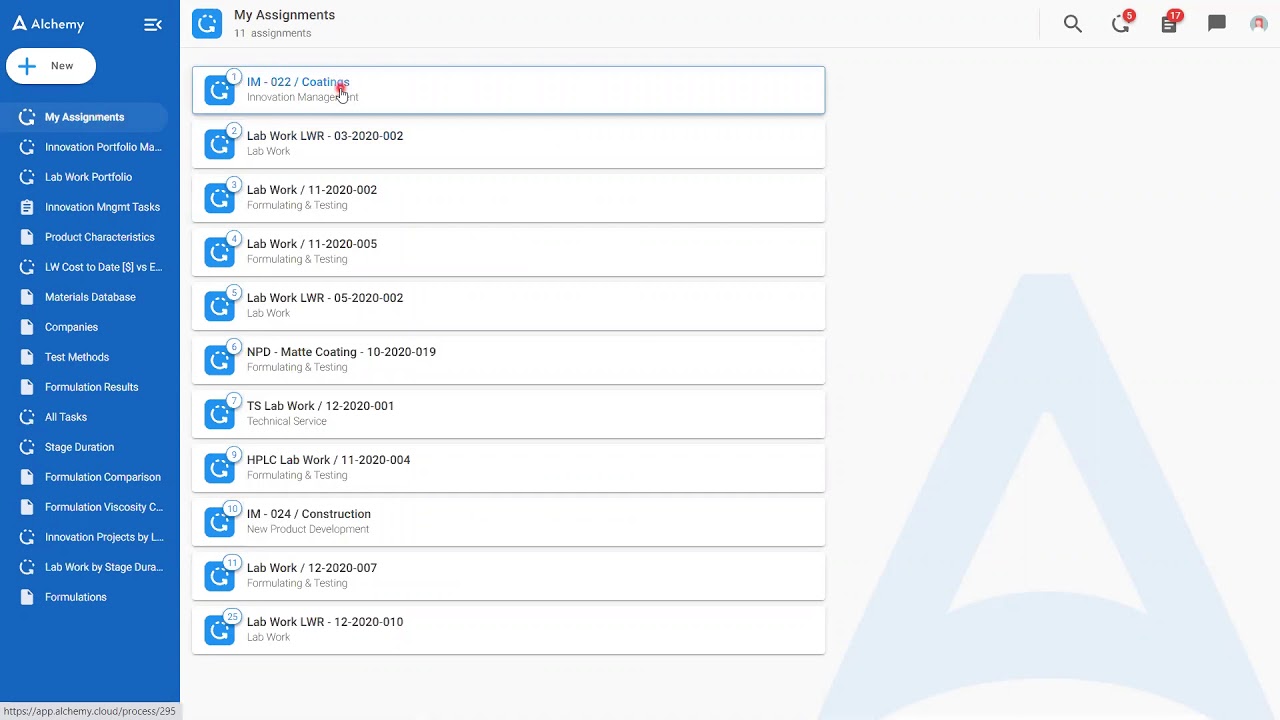Open Innovation Portfolio Ma... in the sidebar
This screenshot has height=720, width=1280.
pos(90,147)
